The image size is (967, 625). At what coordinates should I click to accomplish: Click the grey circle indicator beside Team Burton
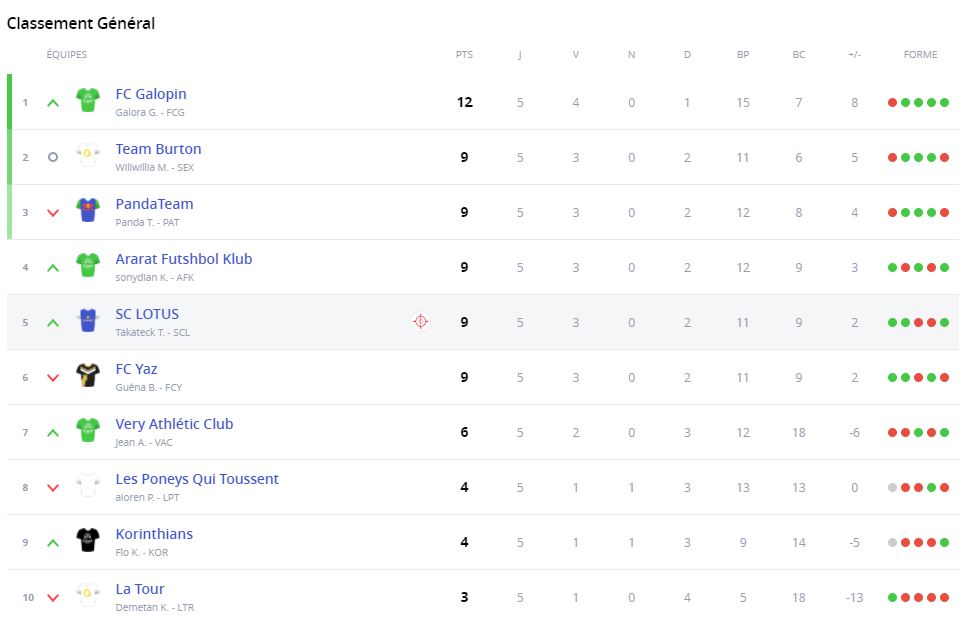53,157
